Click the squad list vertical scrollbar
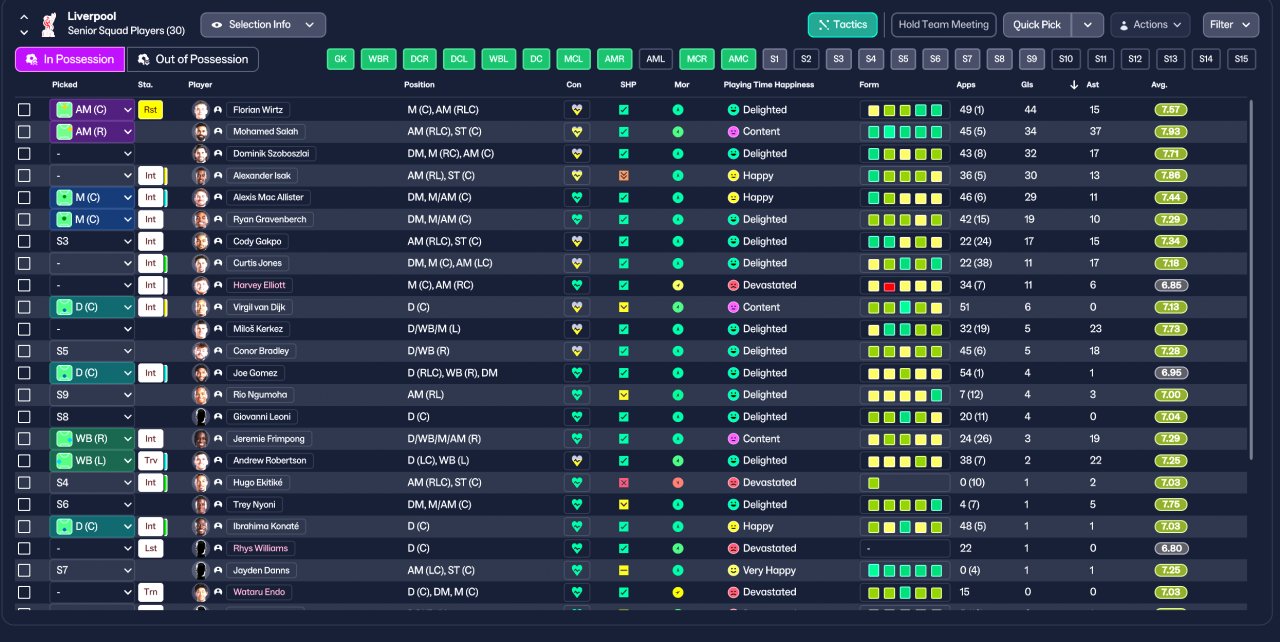 pos(1251,278)
